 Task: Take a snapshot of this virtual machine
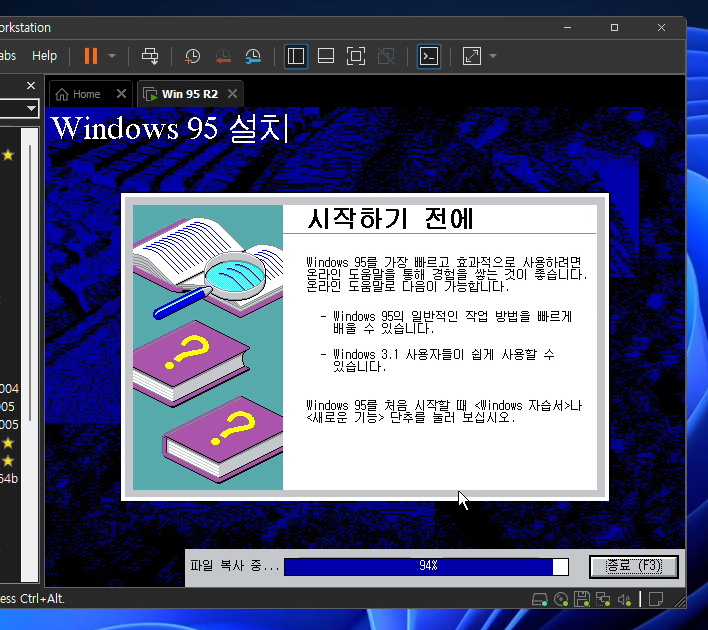tap(192, 56)
